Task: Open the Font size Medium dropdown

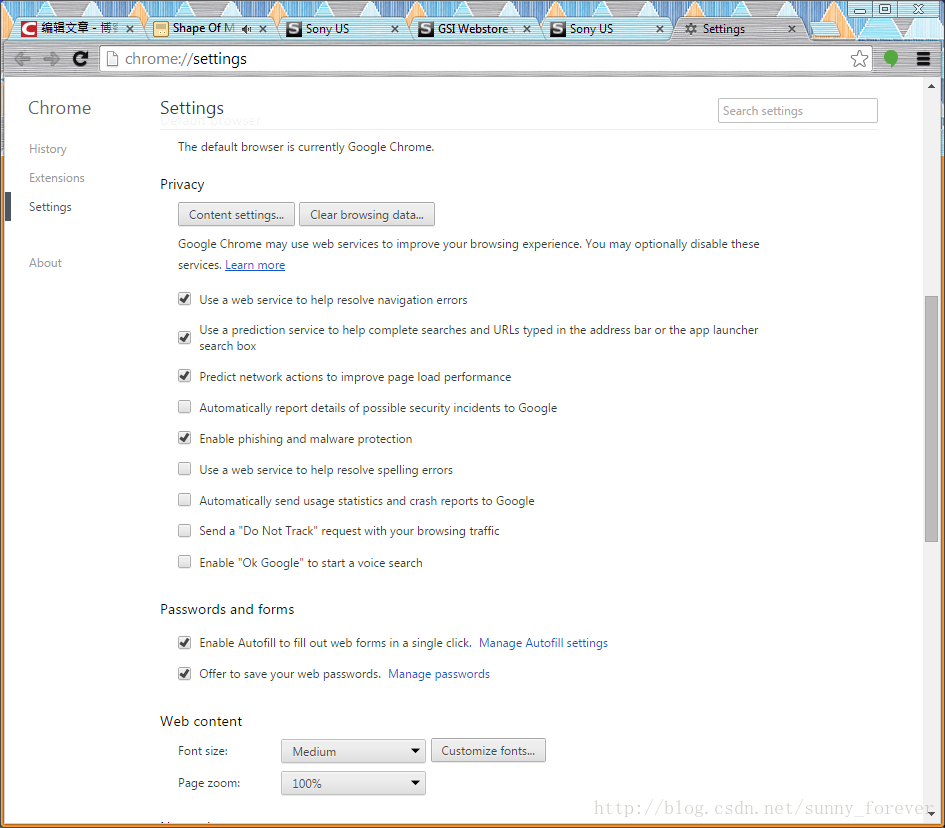Action: [x=353, y=751]
